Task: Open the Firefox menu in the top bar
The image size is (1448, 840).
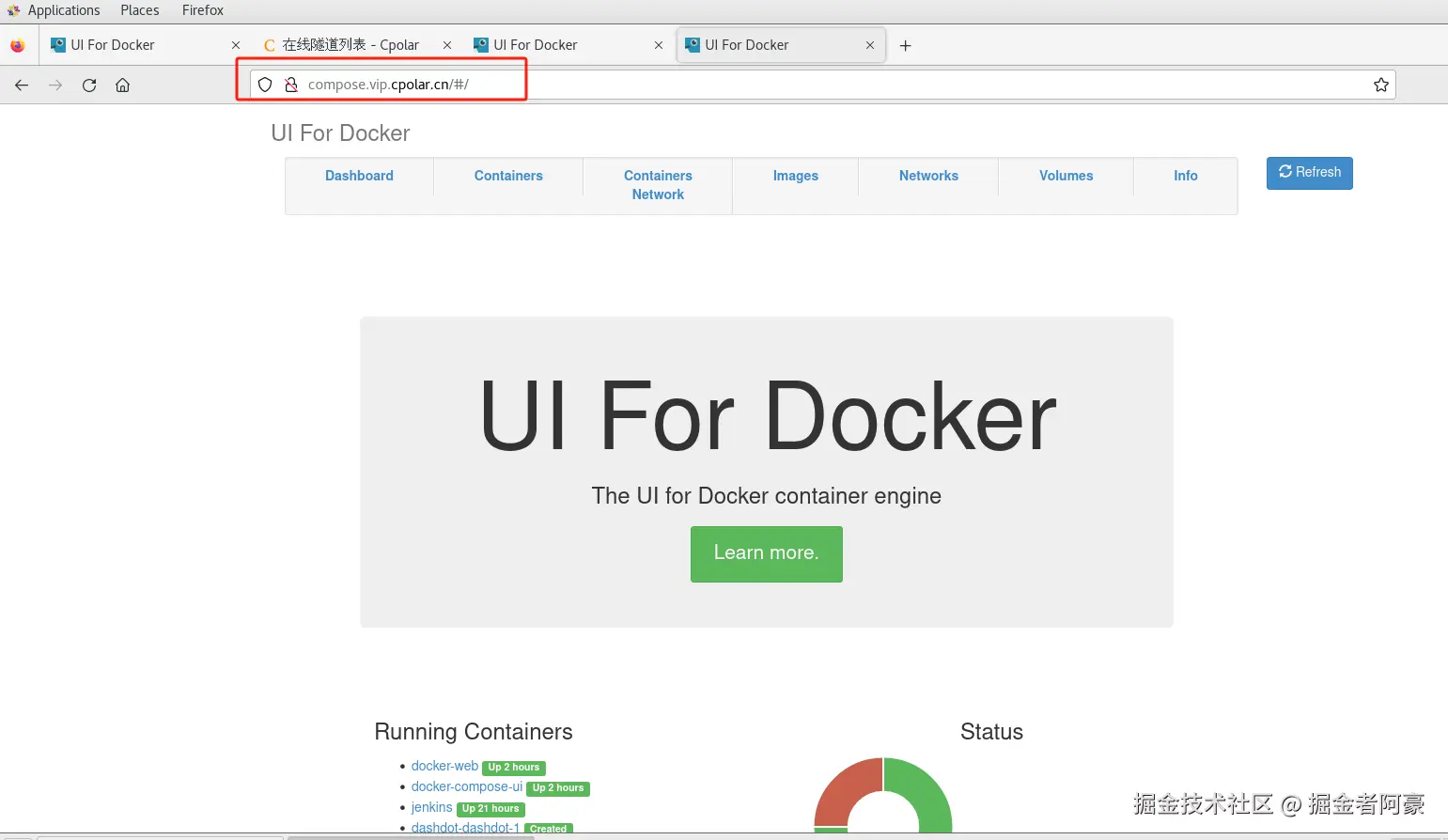Action: click(203, 10)
